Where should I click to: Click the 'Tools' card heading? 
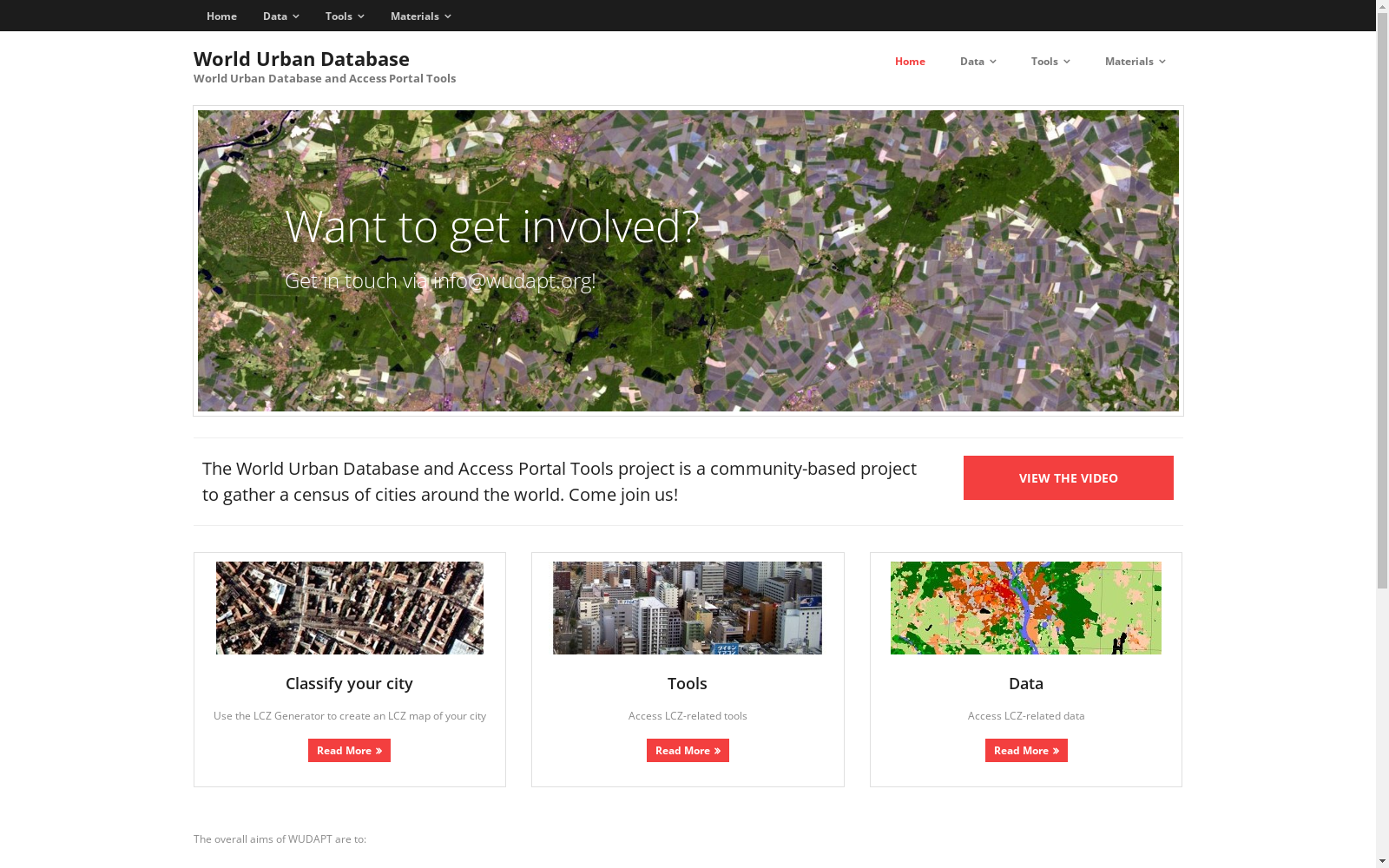point(688,683)
